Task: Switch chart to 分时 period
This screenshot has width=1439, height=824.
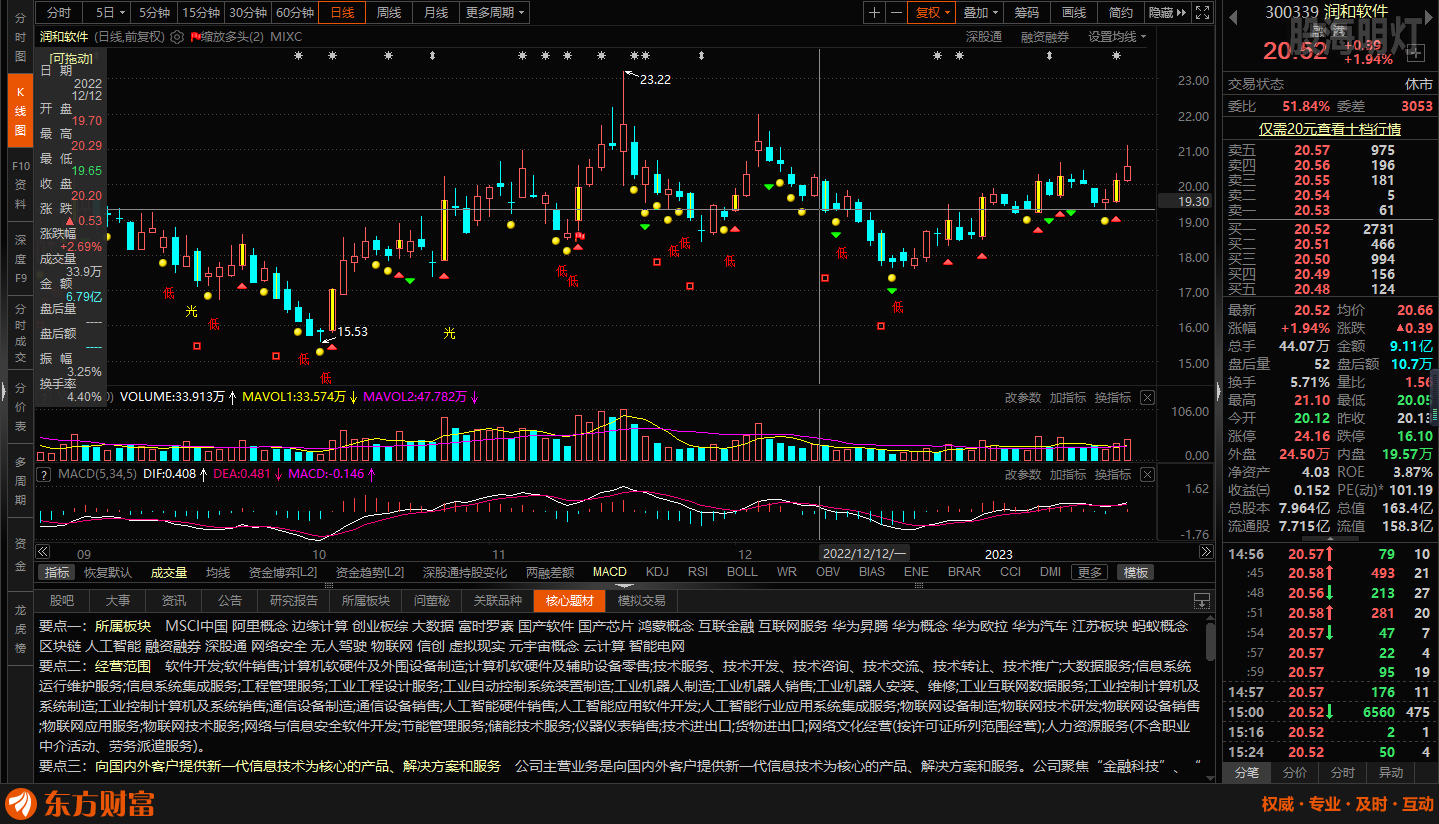Action: 59,13
